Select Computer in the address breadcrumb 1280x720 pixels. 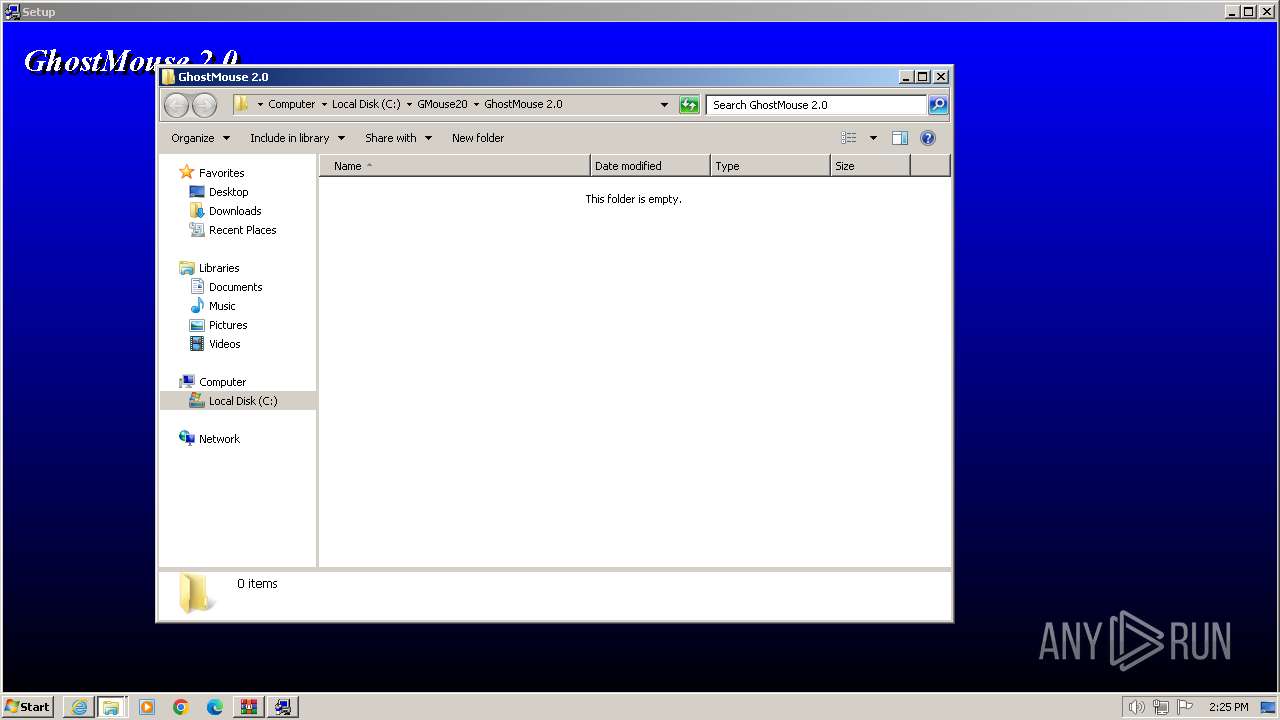coord(291,104)
